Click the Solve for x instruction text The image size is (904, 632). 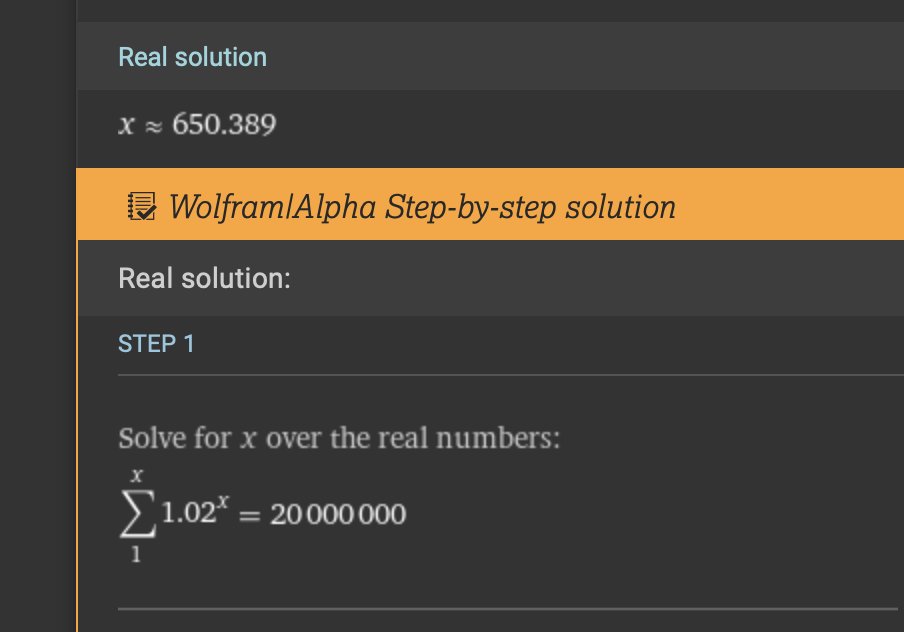tap(339, 438)
